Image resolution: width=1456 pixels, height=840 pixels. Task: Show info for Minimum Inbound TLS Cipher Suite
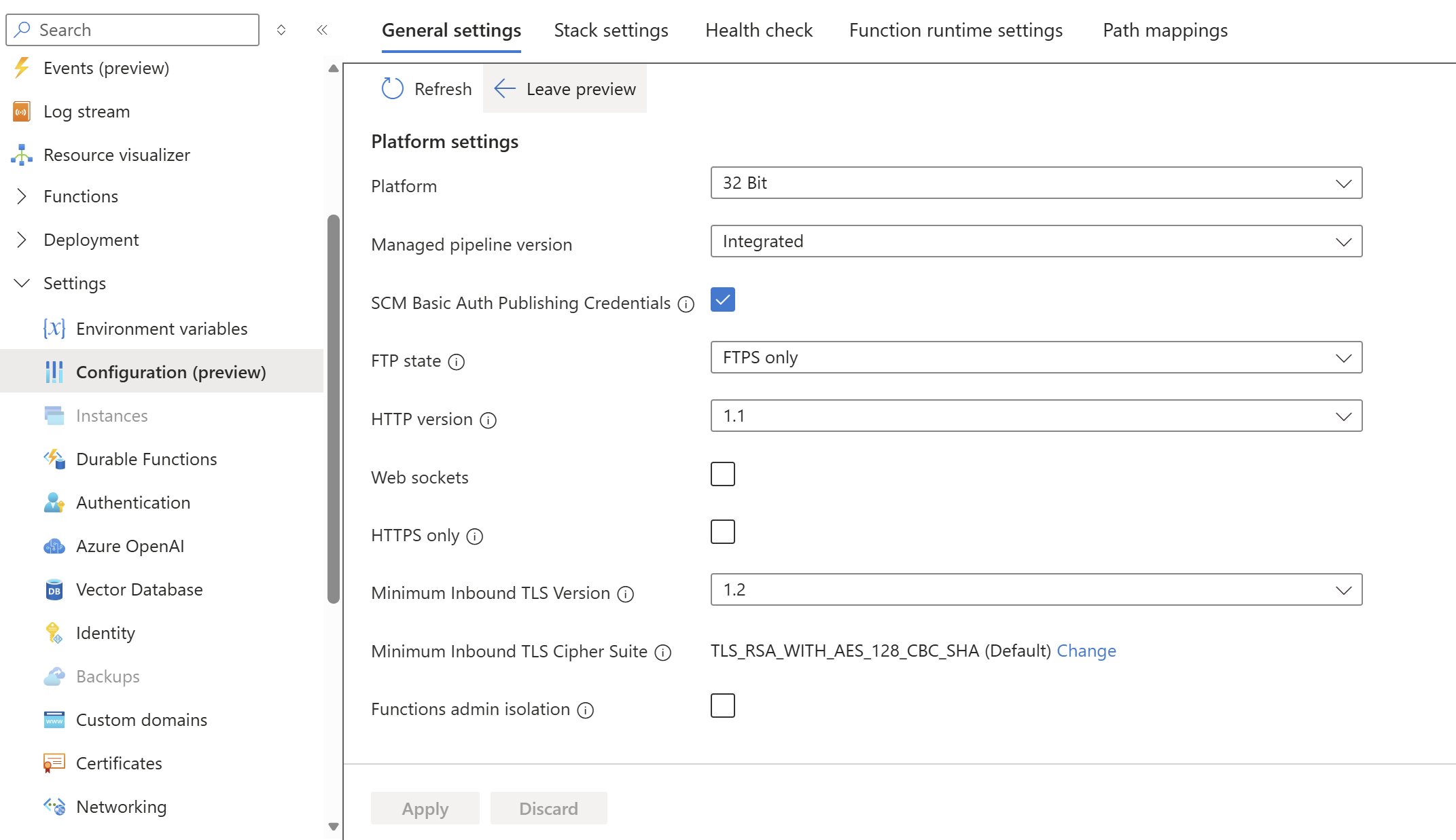pos(663,653)
